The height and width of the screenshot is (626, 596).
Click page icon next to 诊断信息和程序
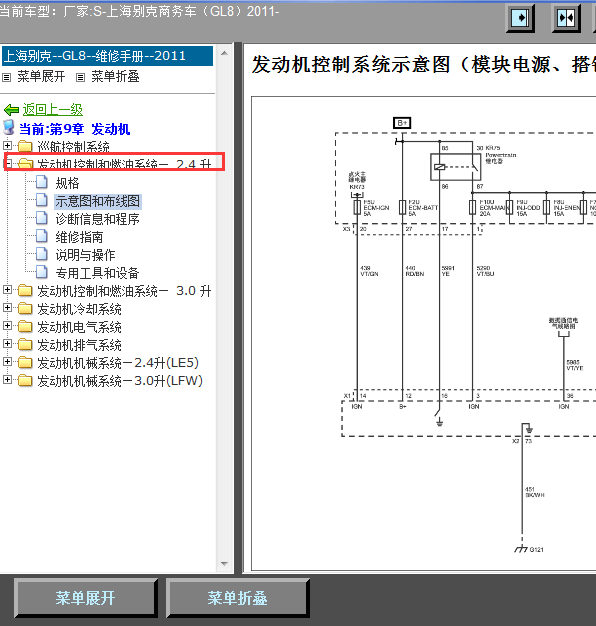(x=42, y=218)
